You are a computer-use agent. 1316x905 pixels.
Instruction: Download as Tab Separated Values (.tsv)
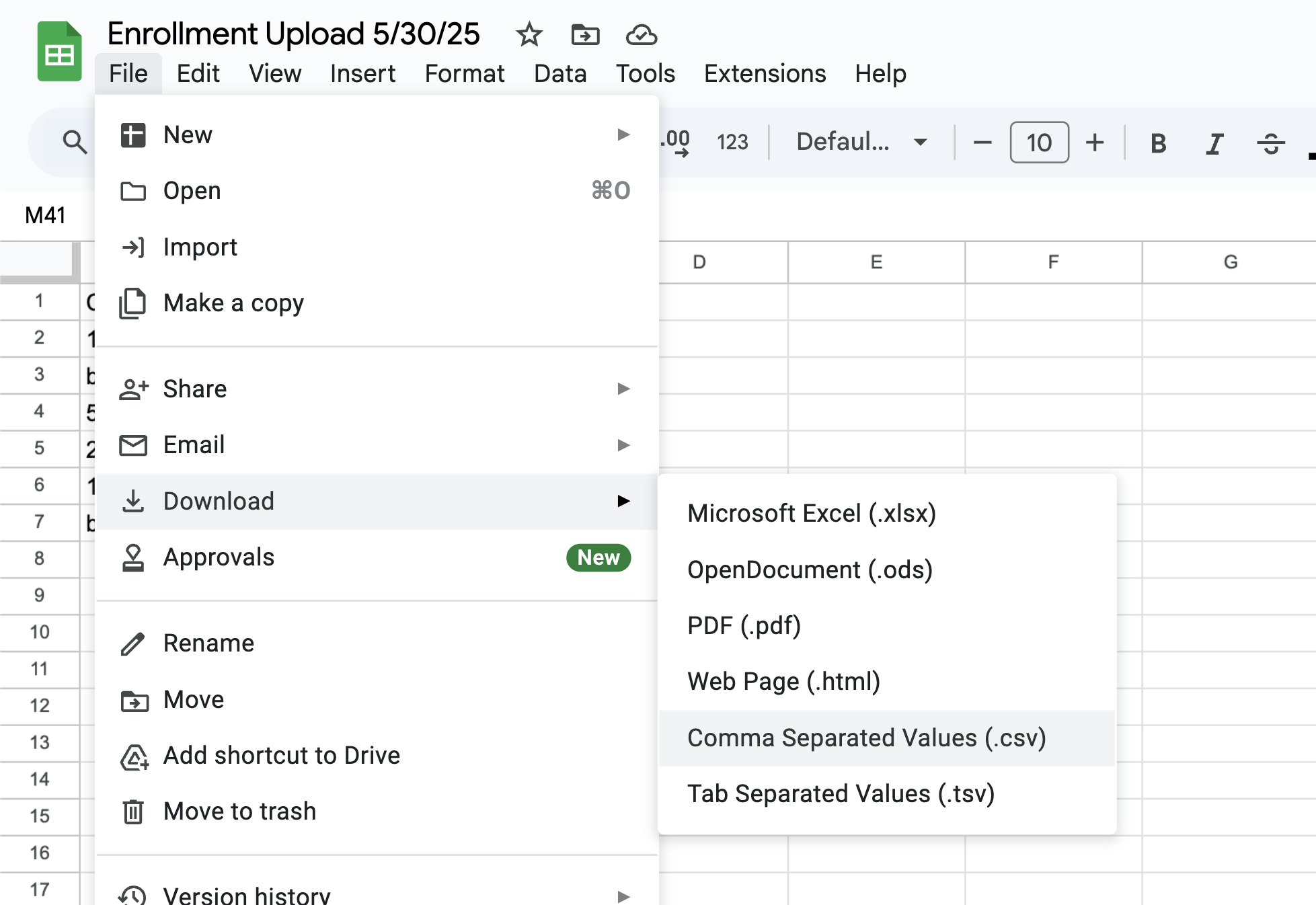pyautogui.click(x=887, y=794)
